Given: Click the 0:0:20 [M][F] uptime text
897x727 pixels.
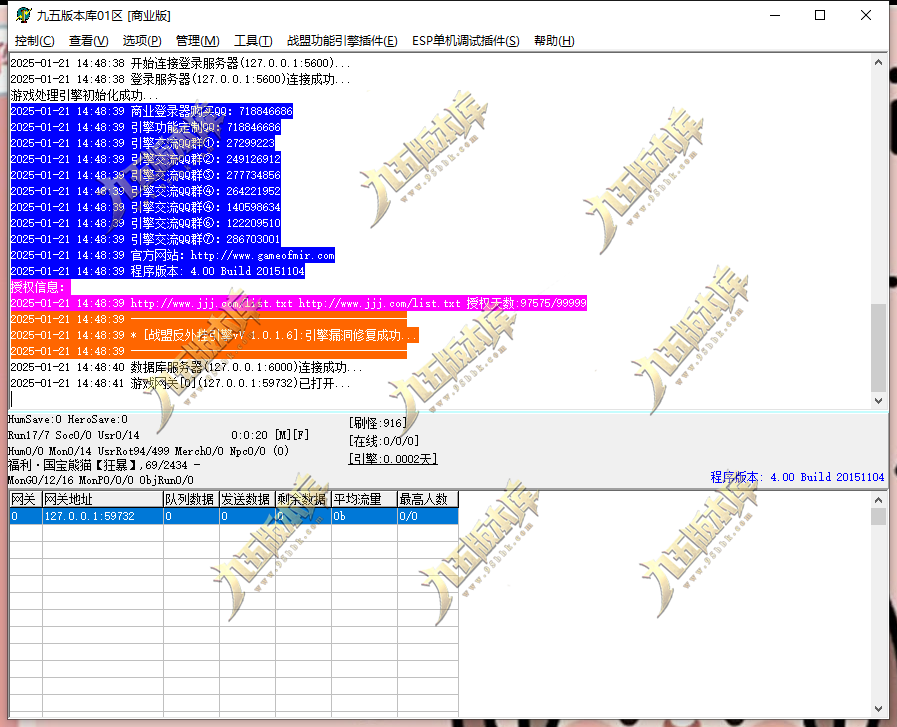Looking at the screenshot, I should [x=270, y=435].
